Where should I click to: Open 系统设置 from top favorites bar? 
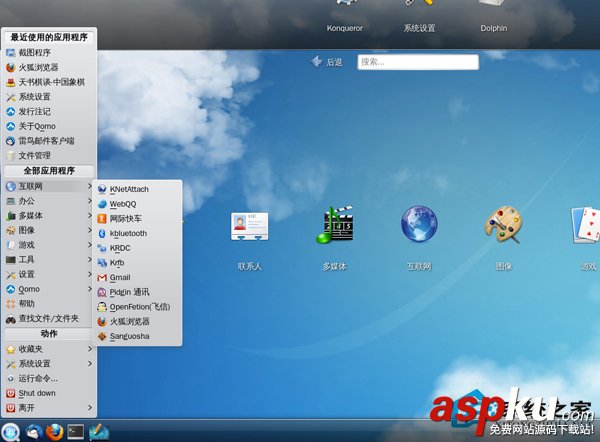point(419,17)
